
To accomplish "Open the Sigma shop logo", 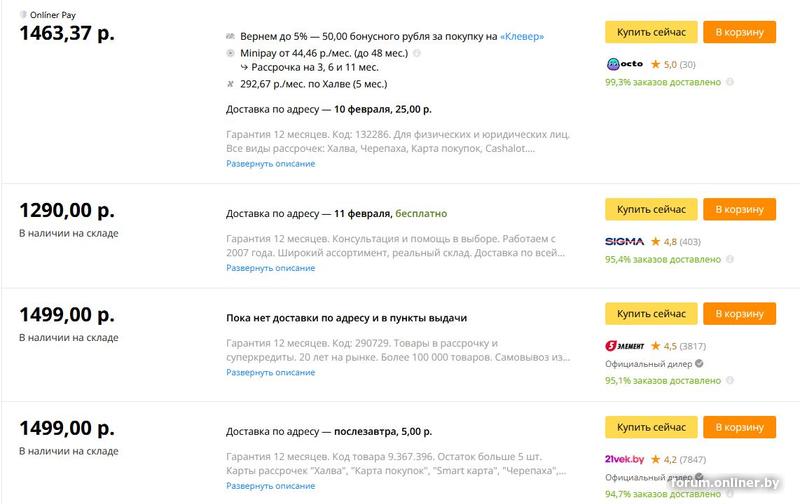I will pos(624,241).
